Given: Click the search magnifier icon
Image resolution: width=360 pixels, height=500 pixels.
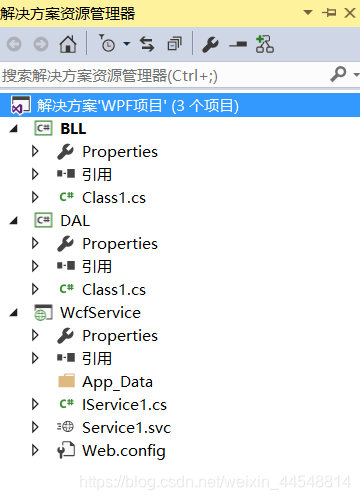Looking at the screenshot, I should [x=338, y=74].
